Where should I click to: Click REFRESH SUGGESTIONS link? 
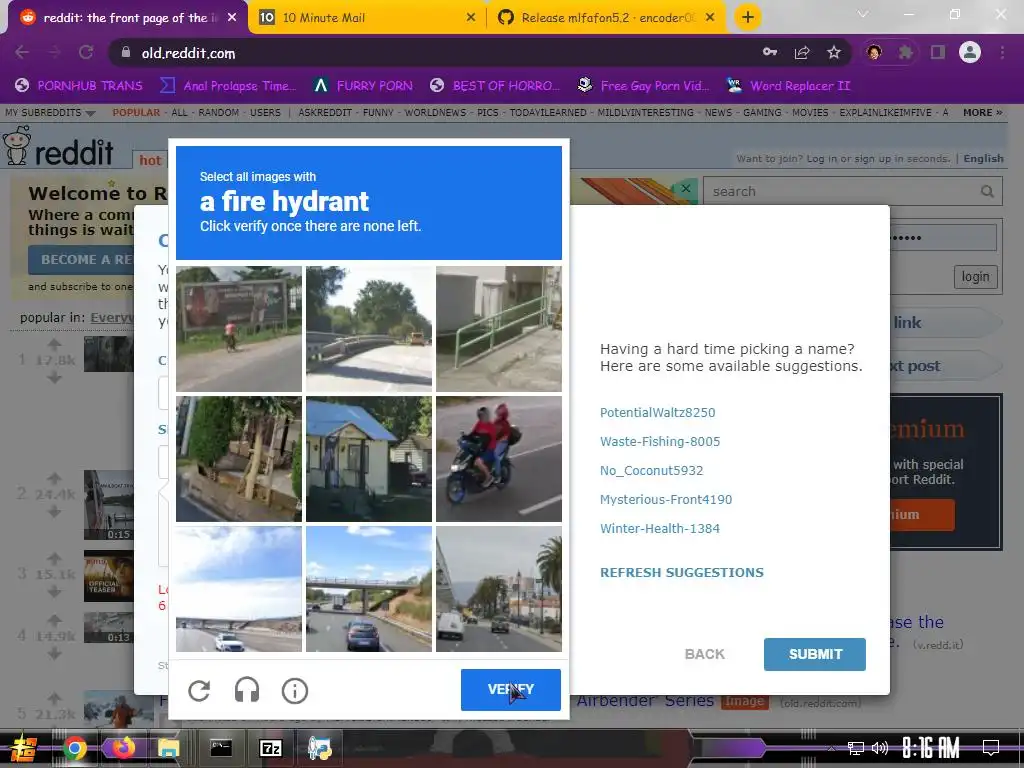[682, 573]
